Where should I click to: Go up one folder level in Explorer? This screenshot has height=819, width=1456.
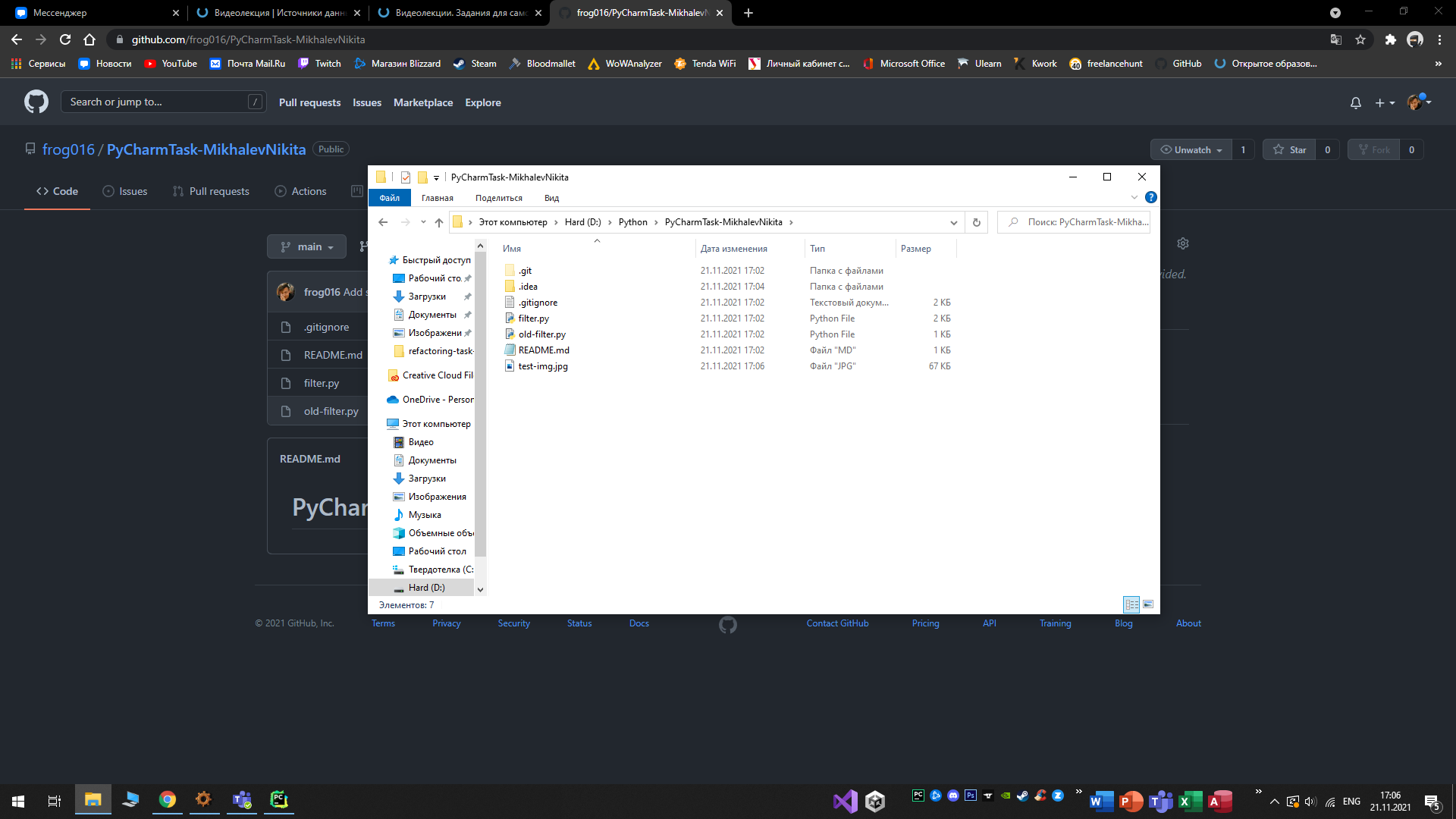(439, 222)
